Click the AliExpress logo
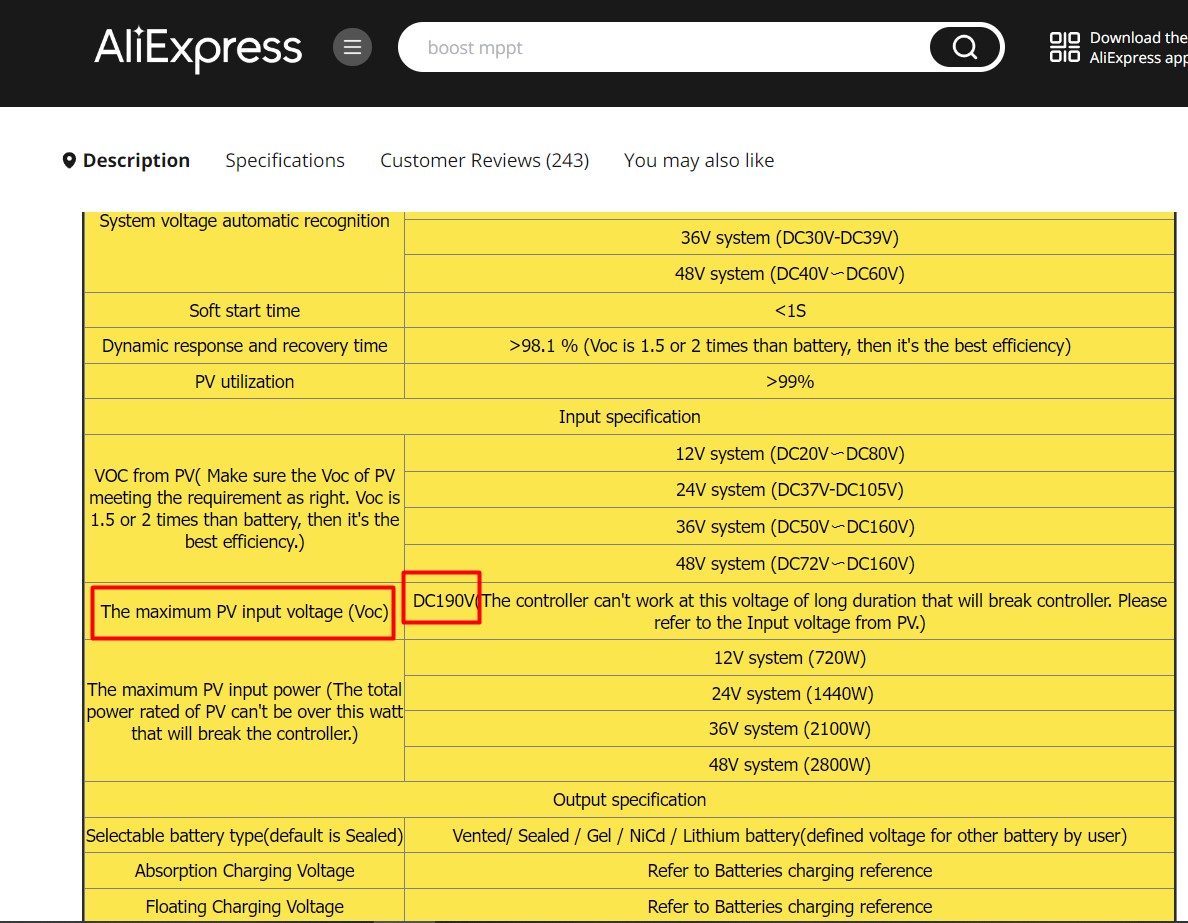Viewport: 1188px width, 923px height. (x=198, y=48)
